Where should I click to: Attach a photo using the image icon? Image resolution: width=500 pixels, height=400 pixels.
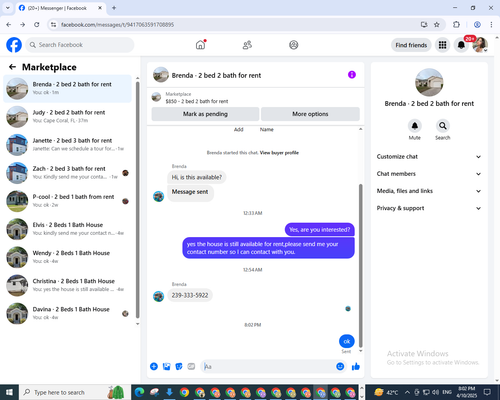166,367
